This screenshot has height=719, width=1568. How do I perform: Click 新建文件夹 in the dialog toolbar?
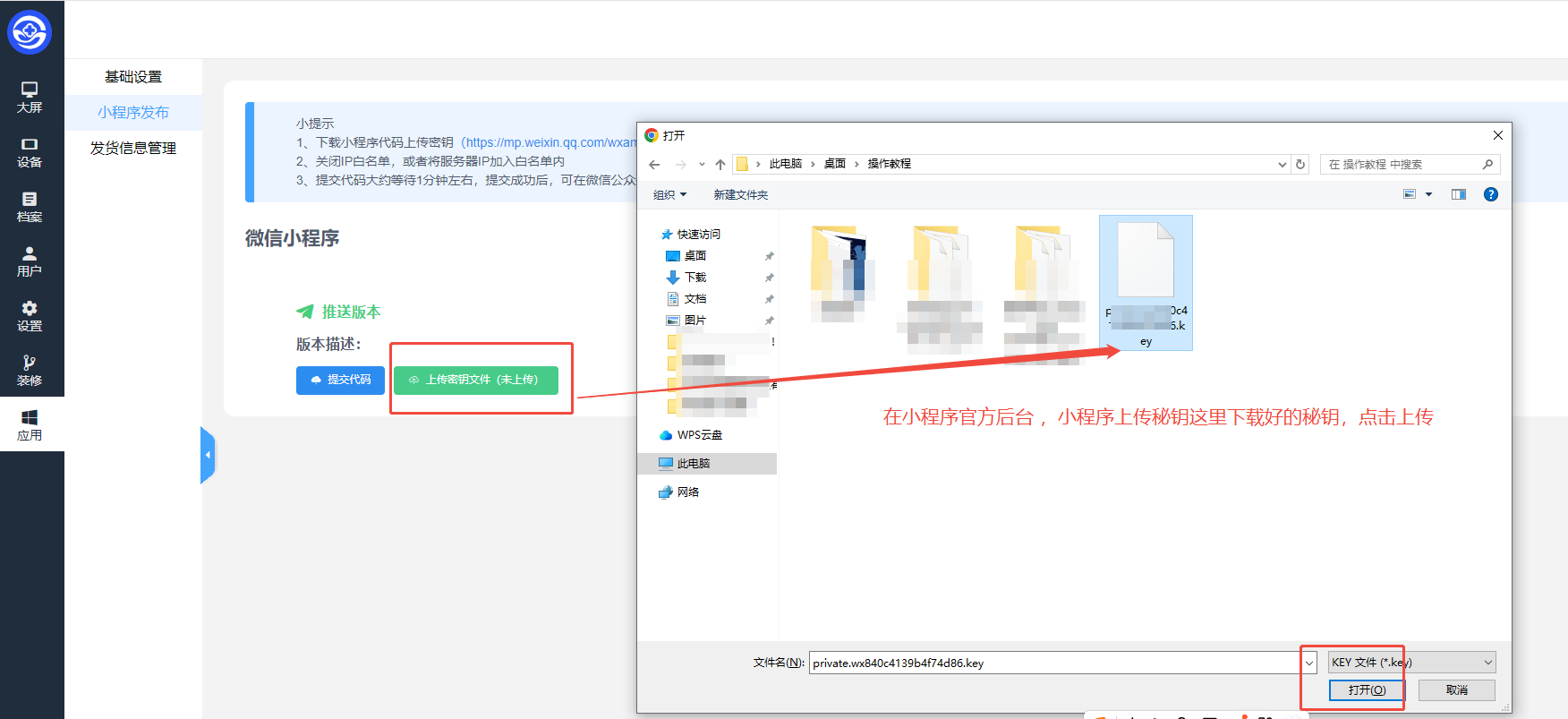(x=740, y=194)
